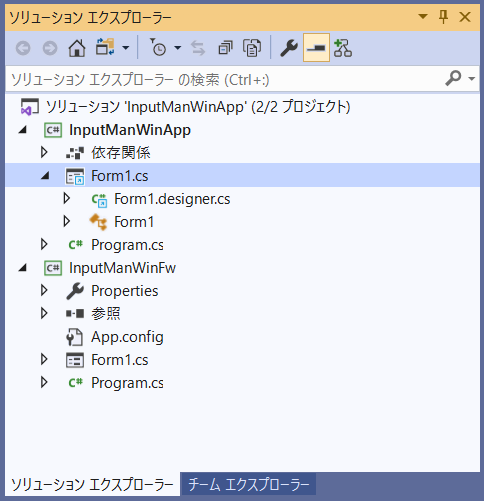Expand Program.cs under InputManWinApp

[44, 244]
